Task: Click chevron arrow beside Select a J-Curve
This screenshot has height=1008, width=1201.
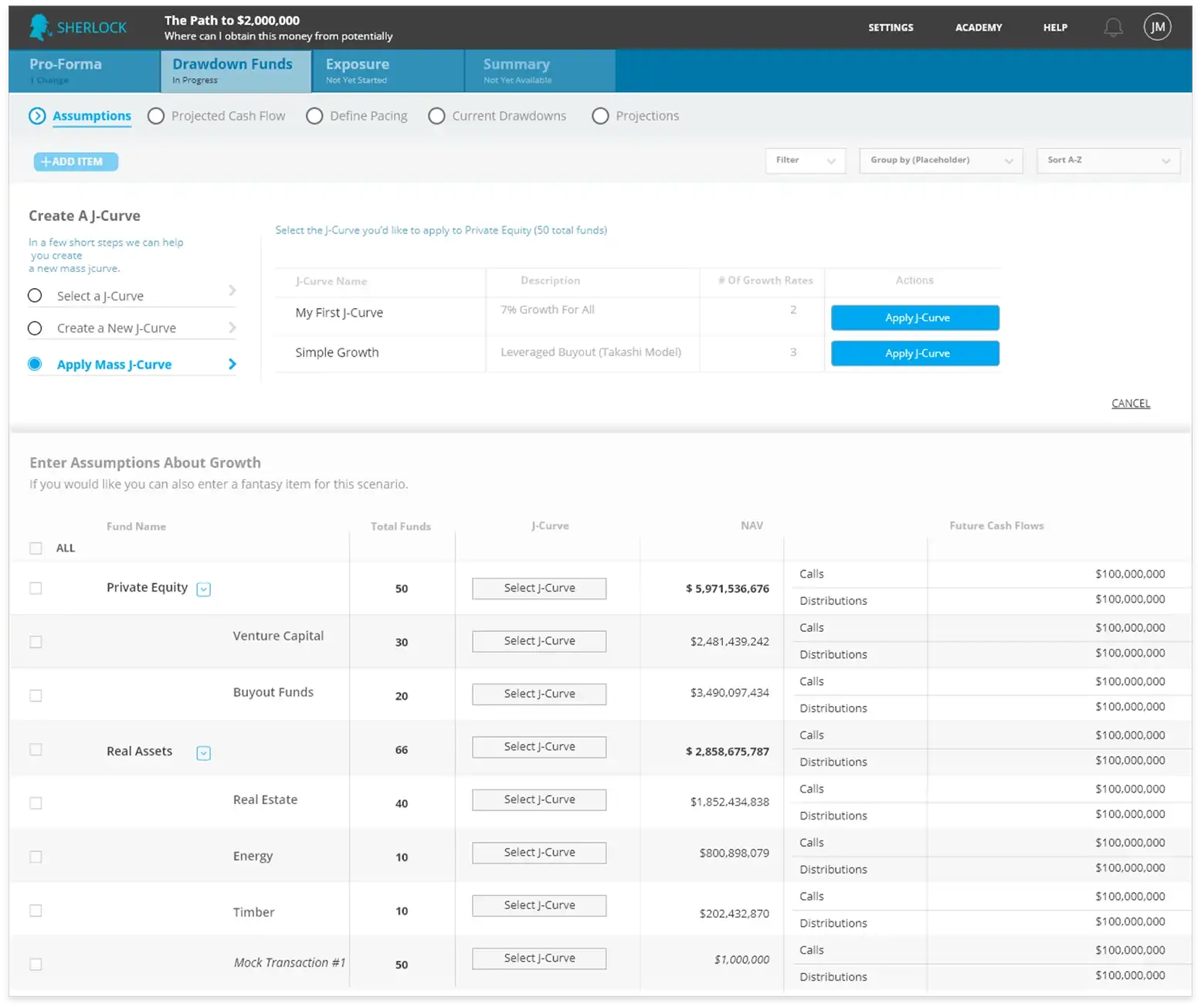Action: pyautogui.click(x=232, y=290)
